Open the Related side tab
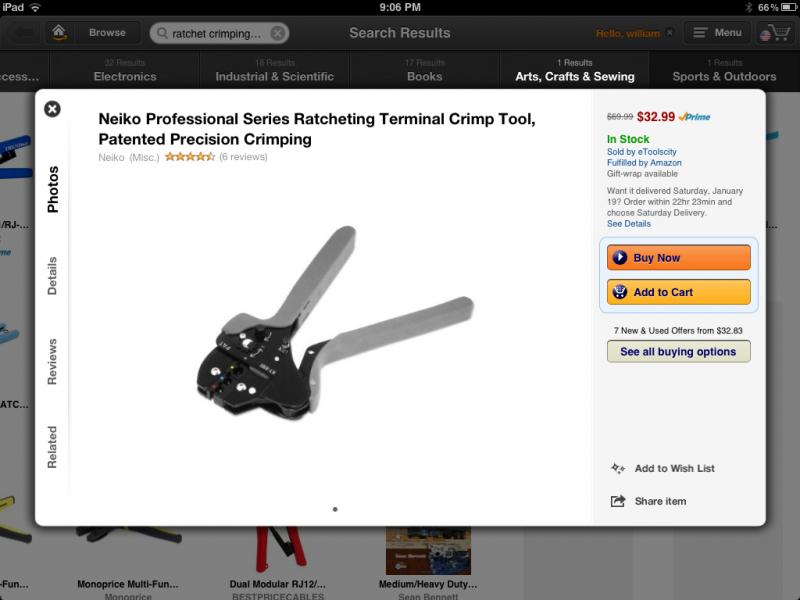Viewport: 800px width, 600px height. (x=52, y=447)
